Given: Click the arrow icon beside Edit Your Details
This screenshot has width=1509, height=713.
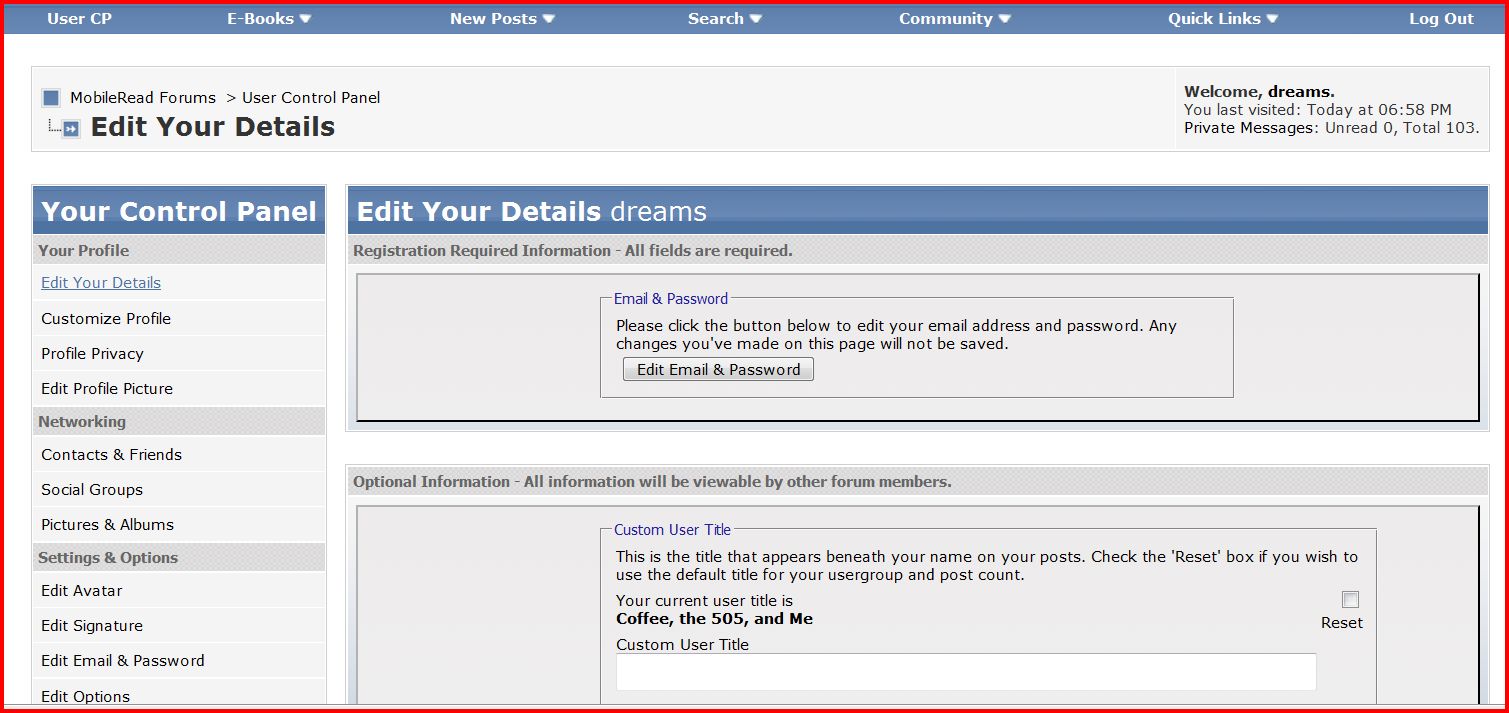Looking at the screenshot, I should tap(71, 129).
